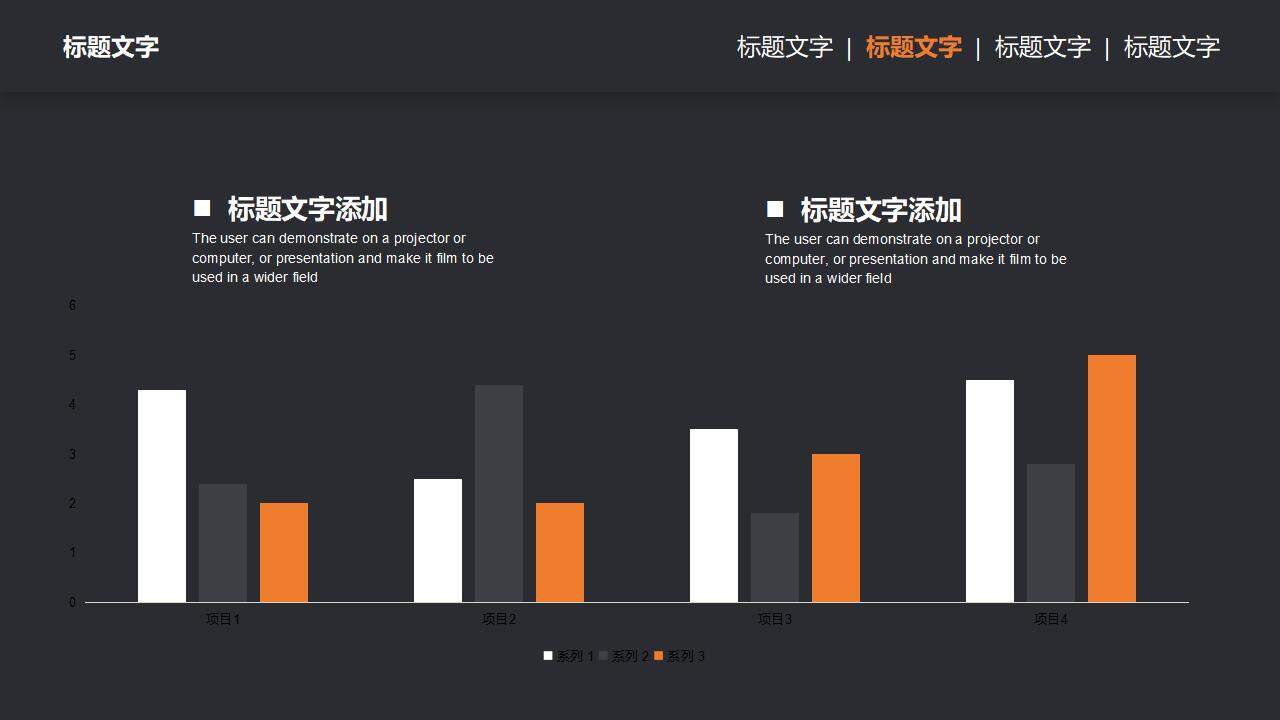The image size is (1280, 720).
Task: Select the gray 系列 2 bar for 项目1
Action: pos(223,543)
